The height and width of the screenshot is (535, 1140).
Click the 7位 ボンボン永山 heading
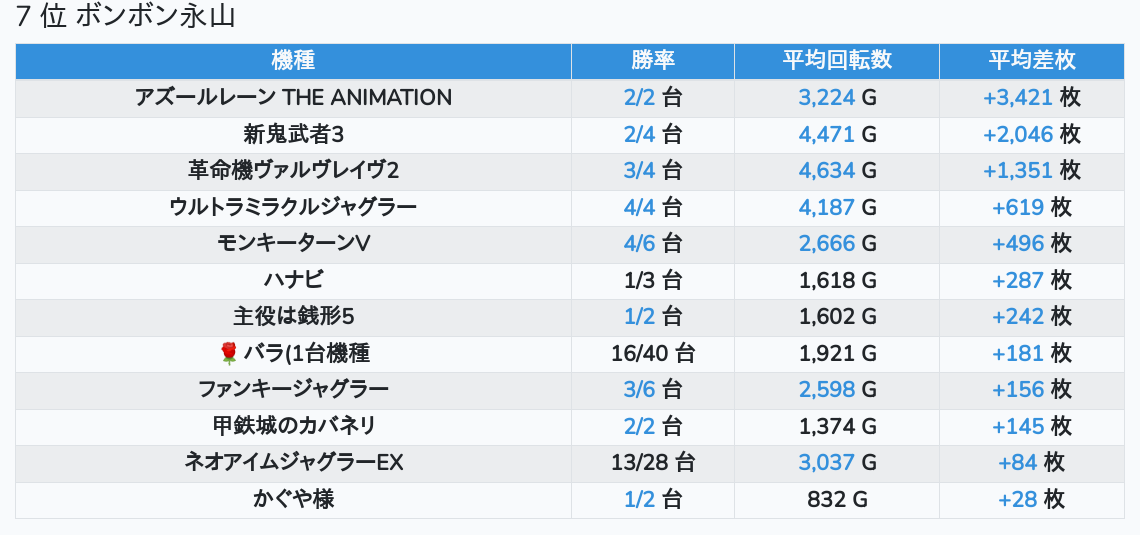[x=126, y=17]
